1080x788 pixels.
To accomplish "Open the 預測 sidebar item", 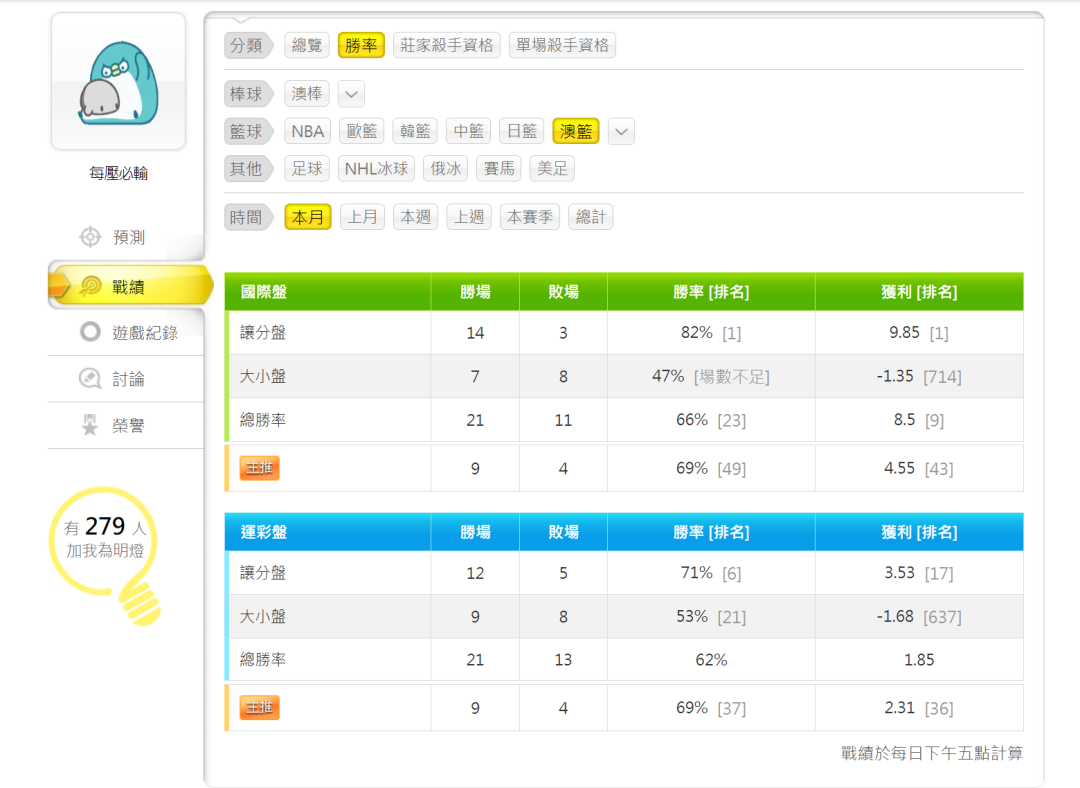I will click(125, 237).
